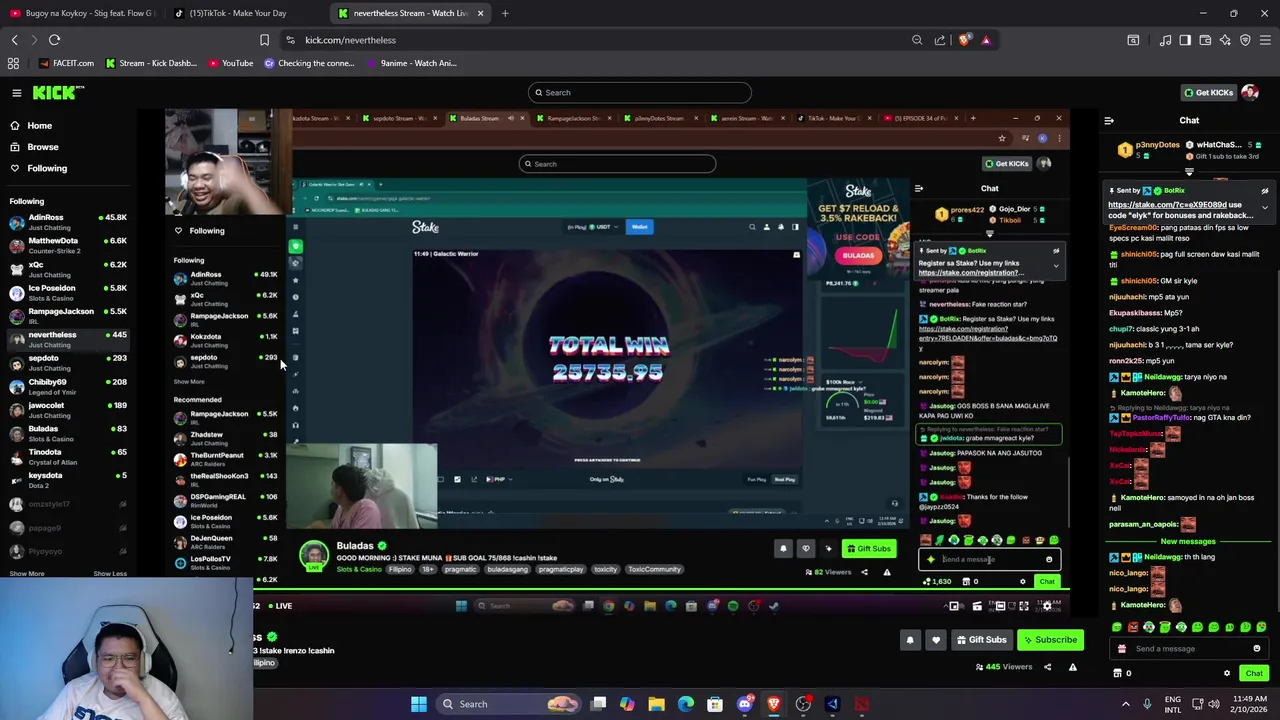Open stream player settings gear

pyautogui.click(x=1047, y=606)
